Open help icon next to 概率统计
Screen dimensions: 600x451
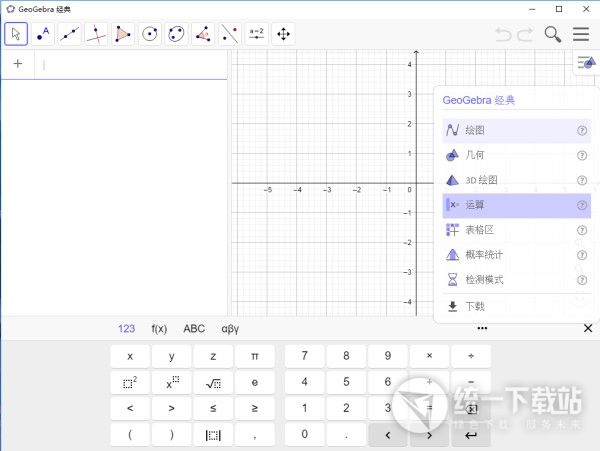pyautogui.click(x=582, y=255)
